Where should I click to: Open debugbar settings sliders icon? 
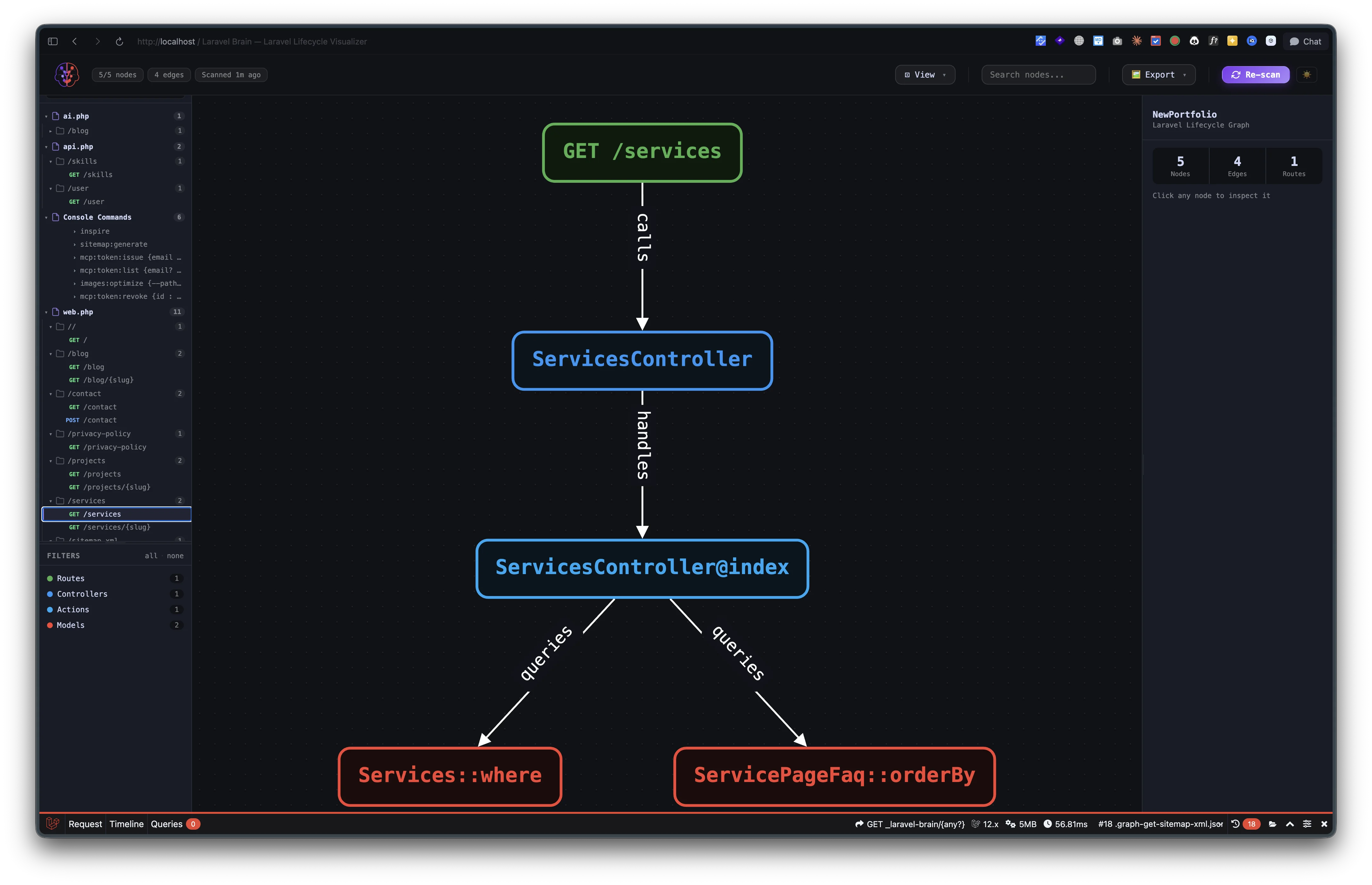coord(1307,824)
